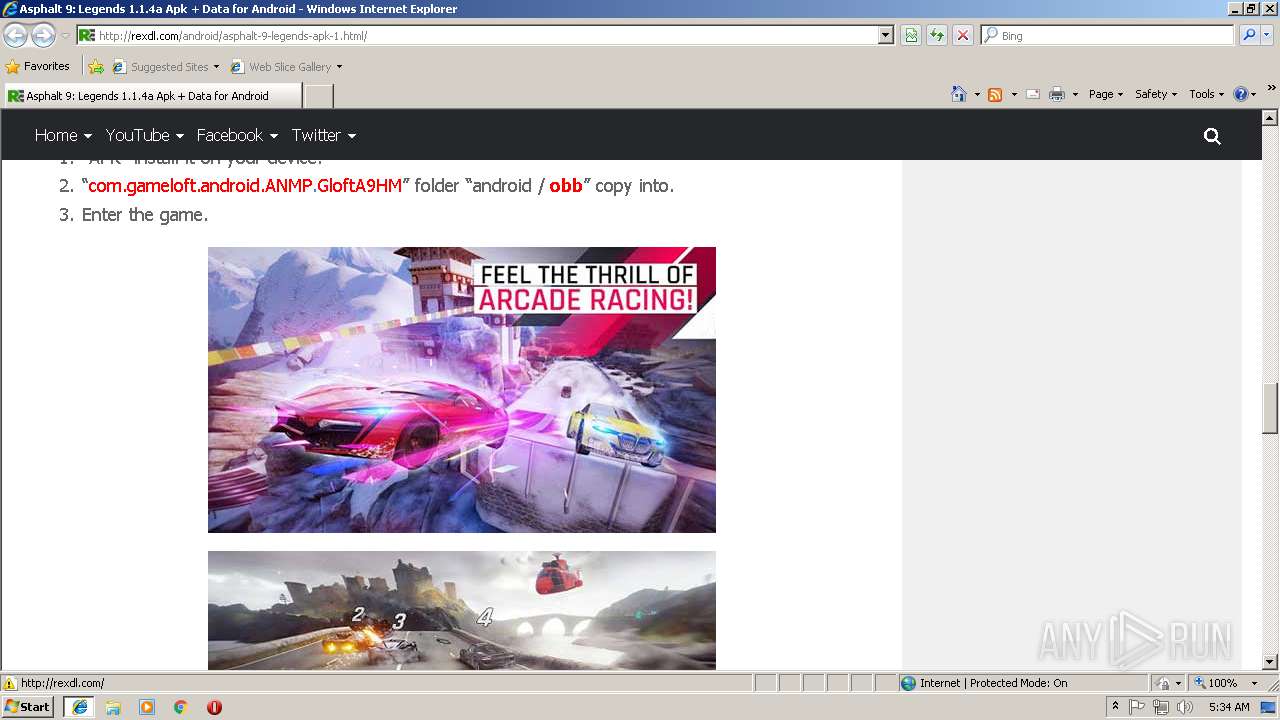Open the 'Feel the thrill of arcade racing' image
1280x720 pixels.
(x=462, y=390)
